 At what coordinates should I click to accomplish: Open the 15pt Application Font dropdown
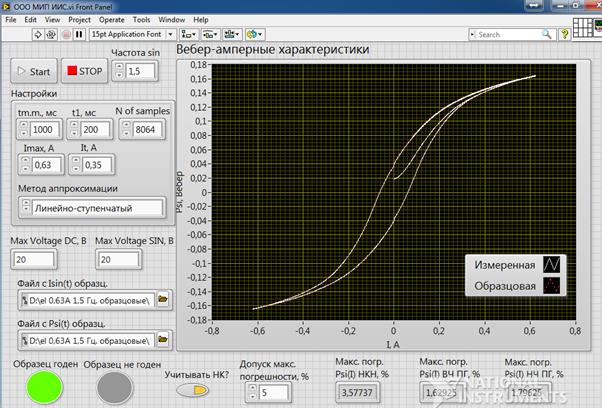[133, 35]
